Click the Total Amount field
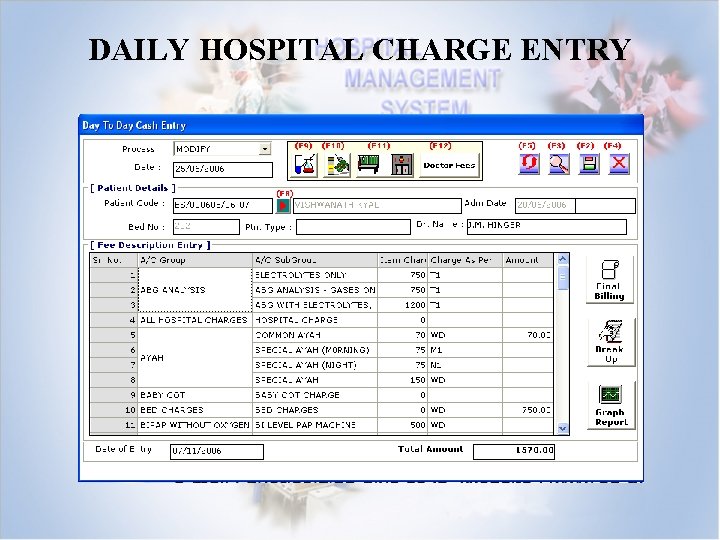The width and height of the screenshot is (720, 540). [514, 451]
